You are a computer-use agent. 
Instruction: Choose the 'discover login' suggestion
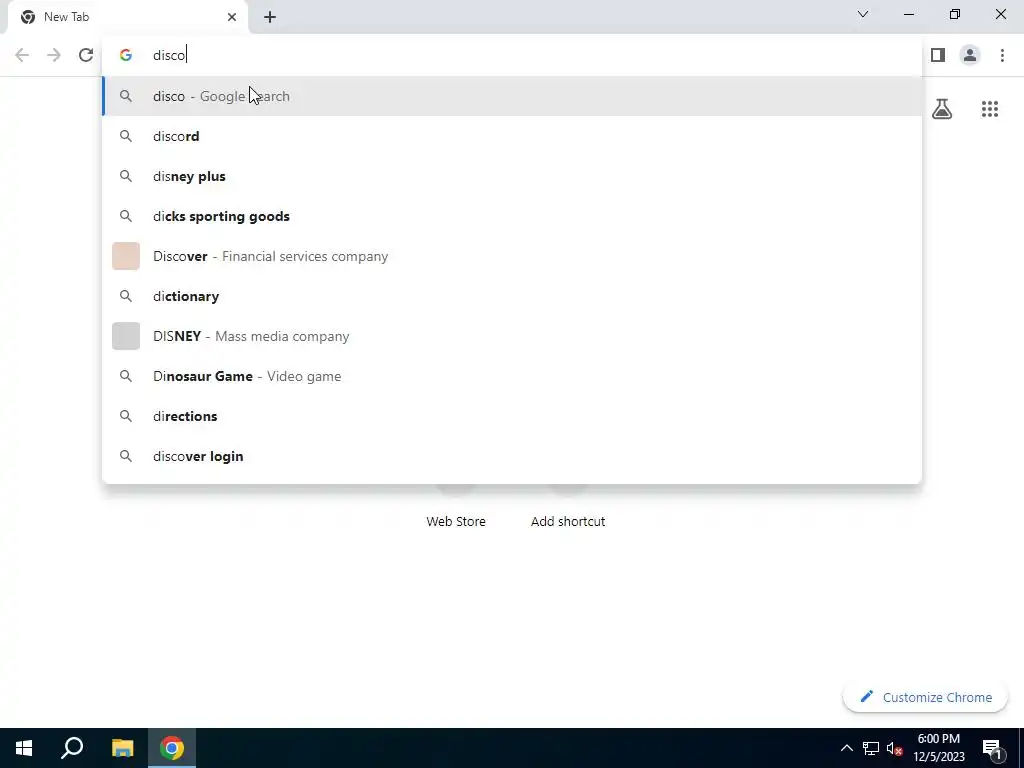[x=513, y=456]
